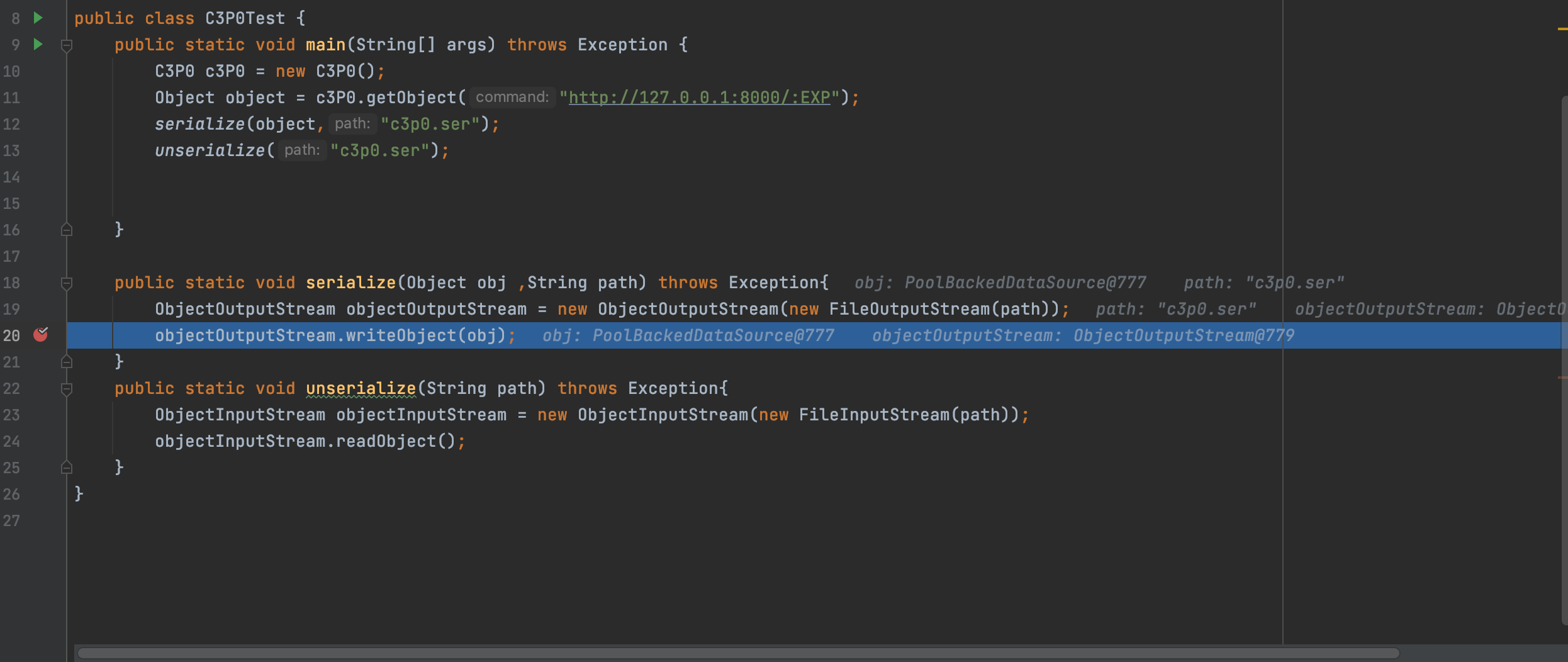Viewport: 1568px width, 662px height.
Task: Click the new C3P0() constructor on line 10
Action: [x=326, y=71]
